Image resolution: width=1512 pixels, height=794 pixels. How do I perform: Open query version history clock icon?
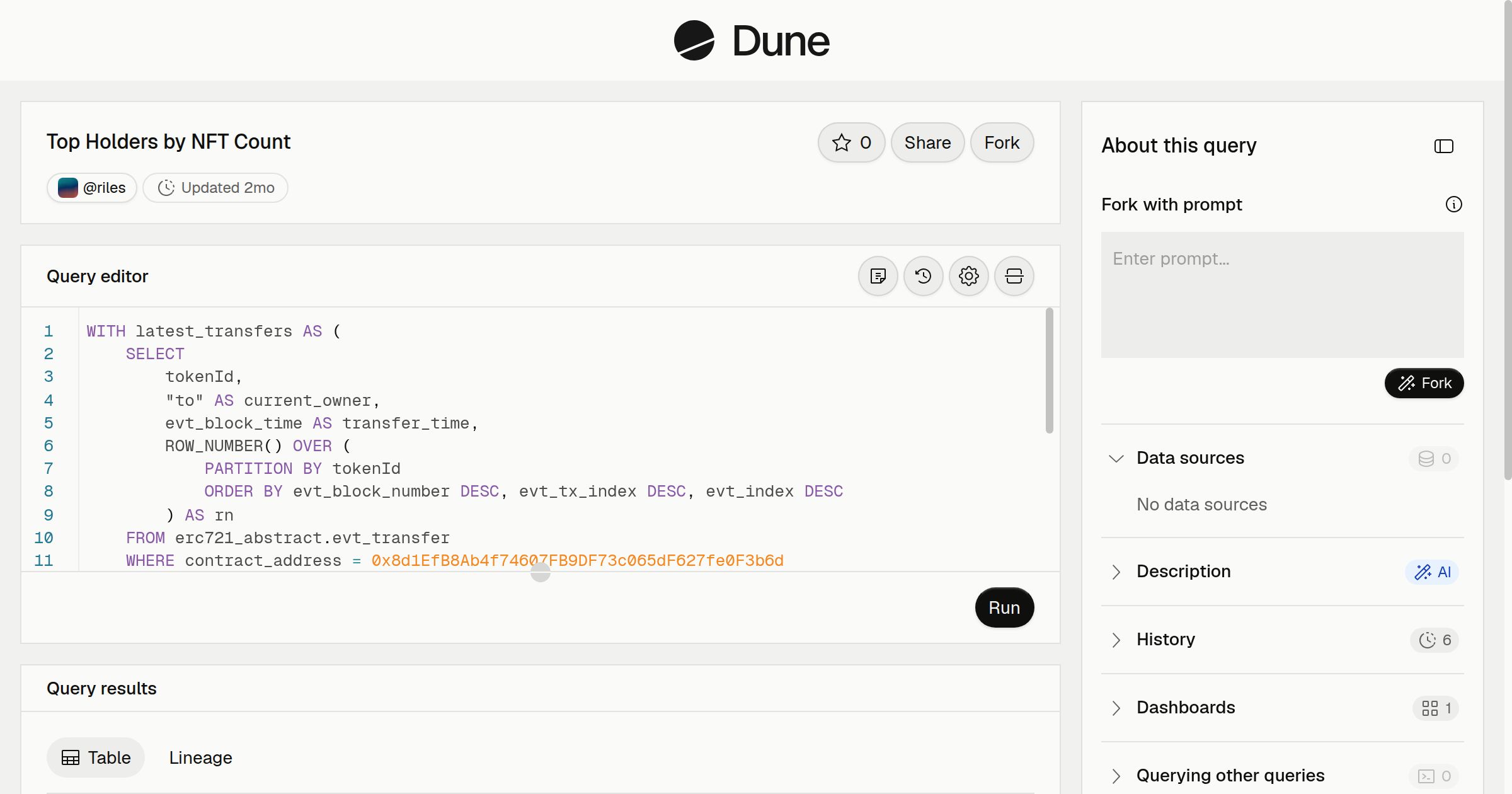923,276
